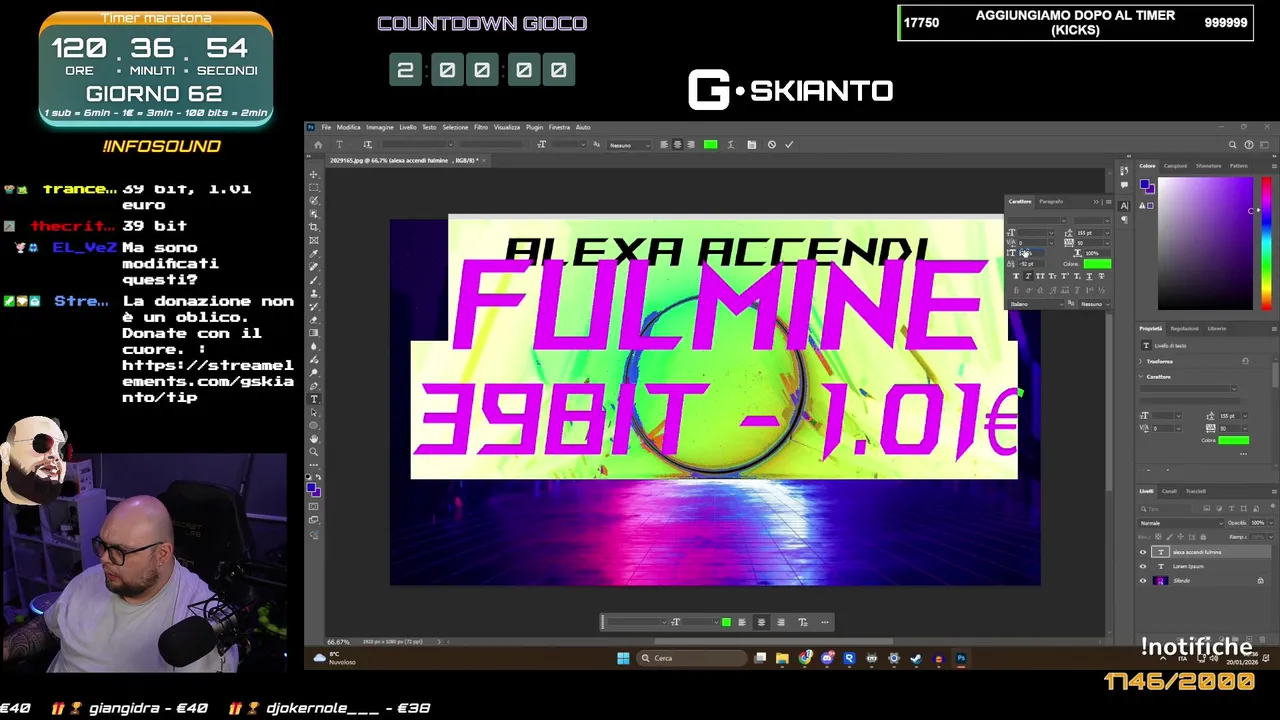Select the Eyedropper tool

pyautogui.click(x=313, y=254)
